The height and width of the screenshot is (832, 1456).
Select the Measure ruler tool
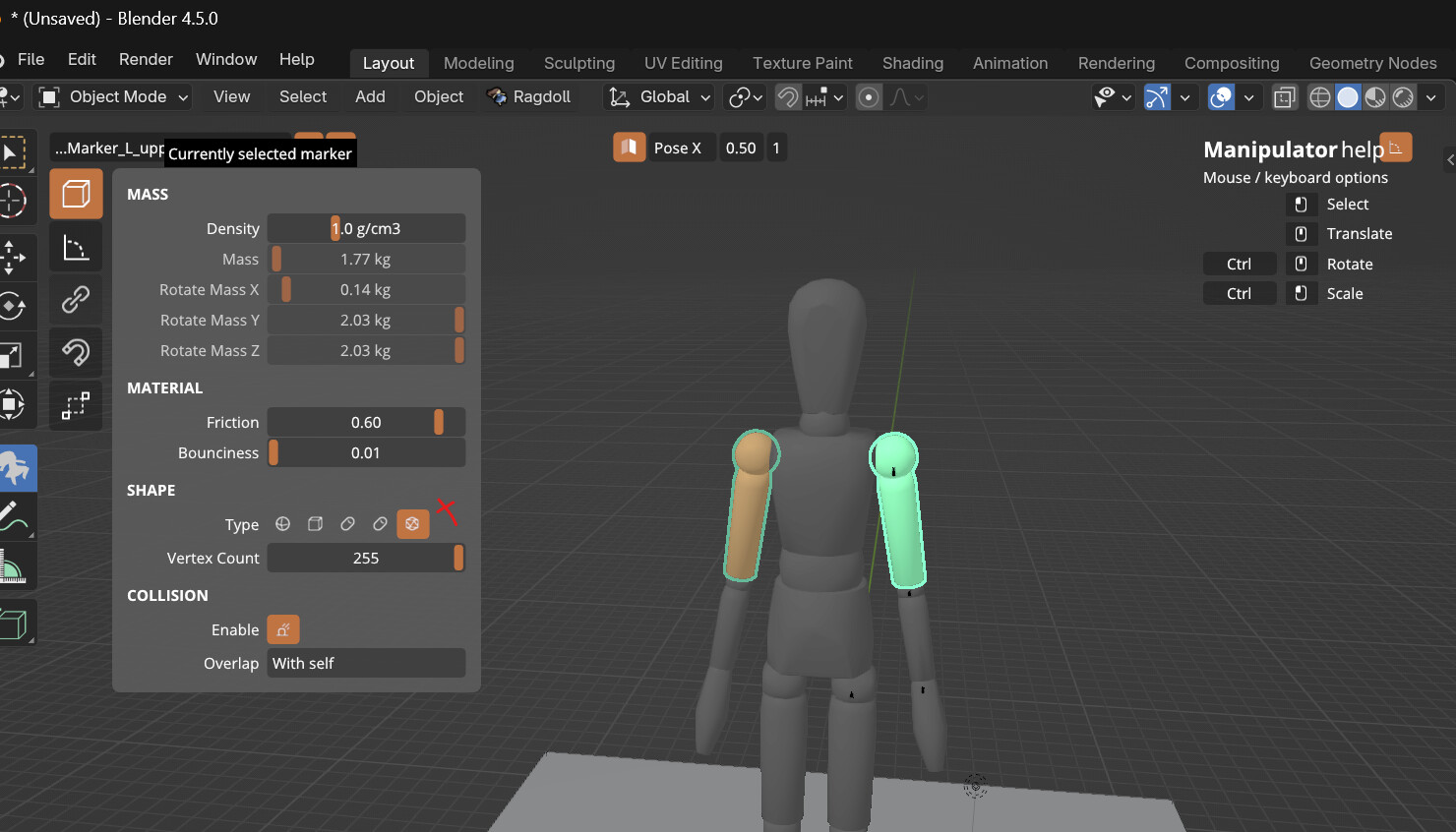(x=12, y=567)
